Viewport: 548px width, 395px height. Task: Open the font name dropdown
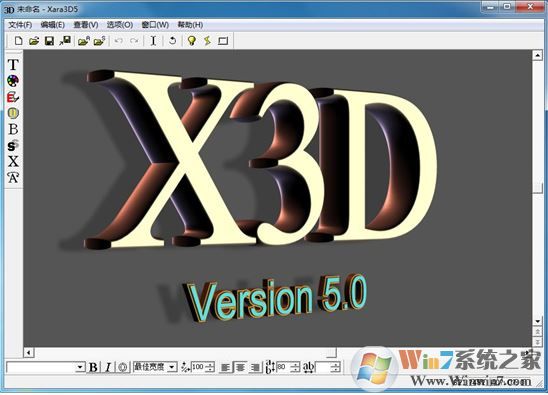click(80, 367)
